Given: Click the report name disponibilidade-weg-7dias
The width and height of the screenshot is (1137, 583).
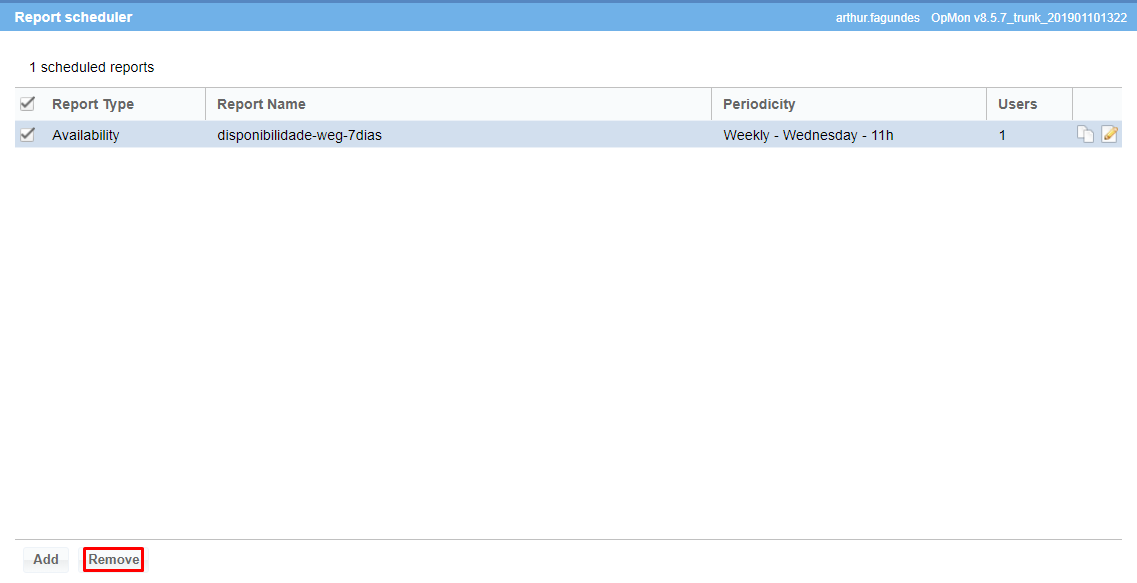Looking at the screenshot, I should tap(299, 135).
